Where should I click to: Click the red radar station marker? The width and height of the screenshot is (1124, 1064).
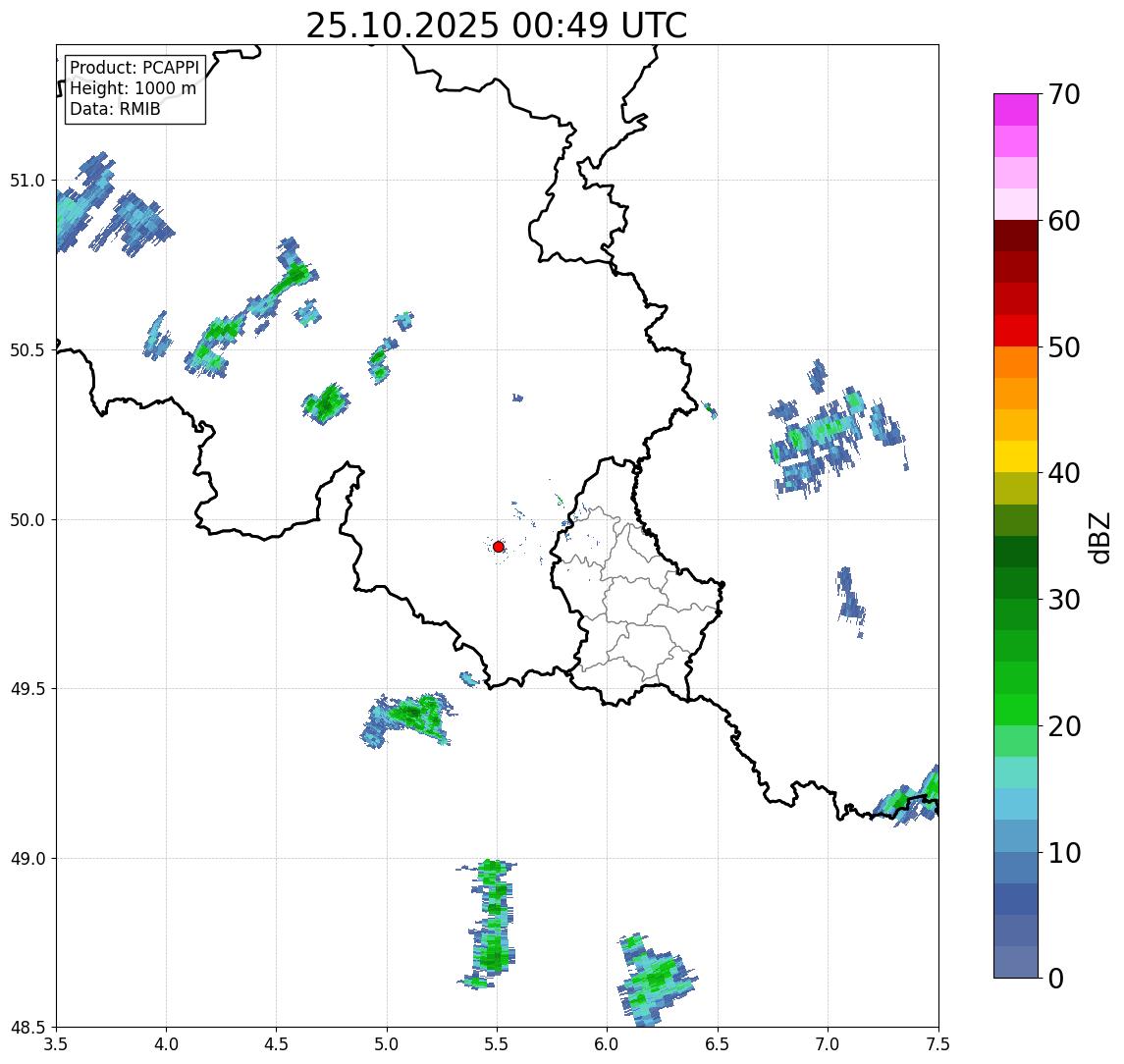[x=499, y=547]
